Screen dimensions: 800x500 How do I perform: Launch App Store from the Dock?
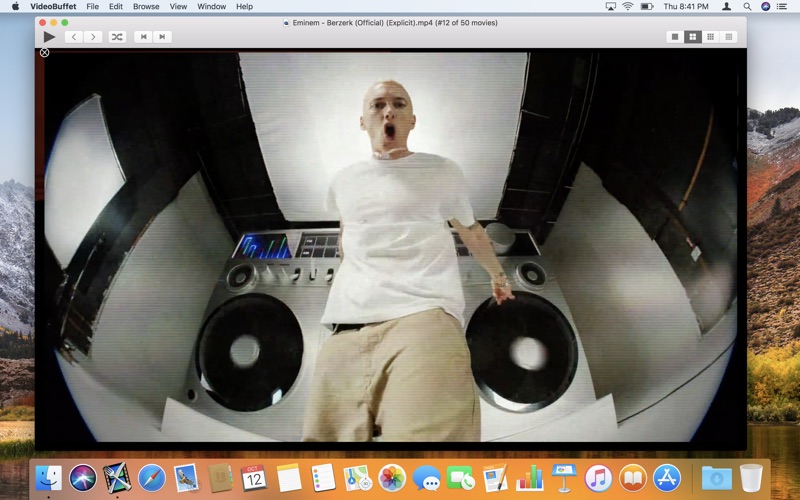point(667,479)
